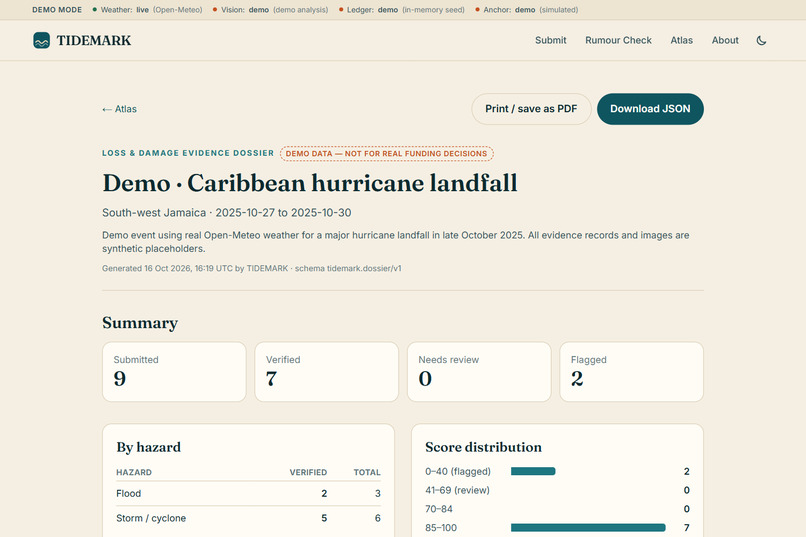Select the Verified 7 summary card
806x537 pixels.
click(x=326, y=372)
